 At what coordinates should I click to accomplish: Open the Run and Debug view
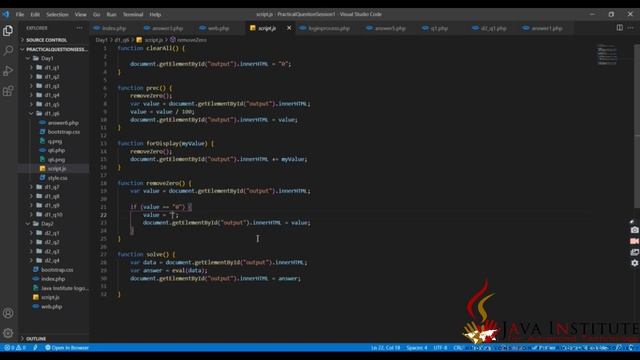(8, 71)
